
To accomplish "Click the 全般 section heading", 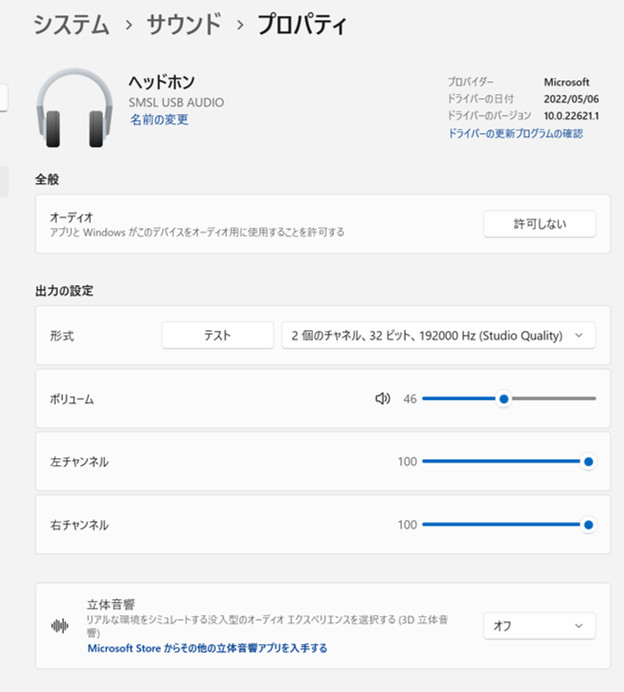I will tap(47, 179).
